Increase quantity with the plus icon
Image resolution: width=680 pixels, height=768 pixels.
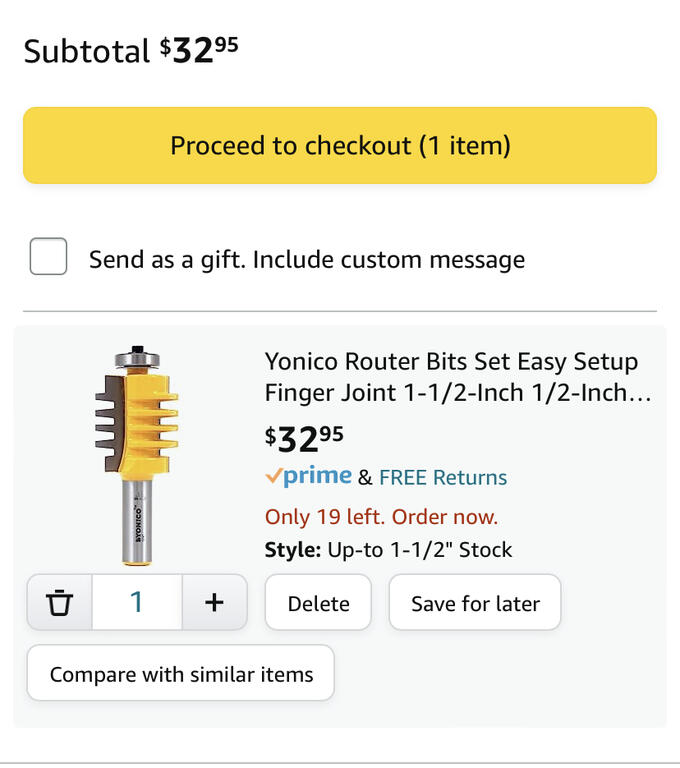point(214,602)
